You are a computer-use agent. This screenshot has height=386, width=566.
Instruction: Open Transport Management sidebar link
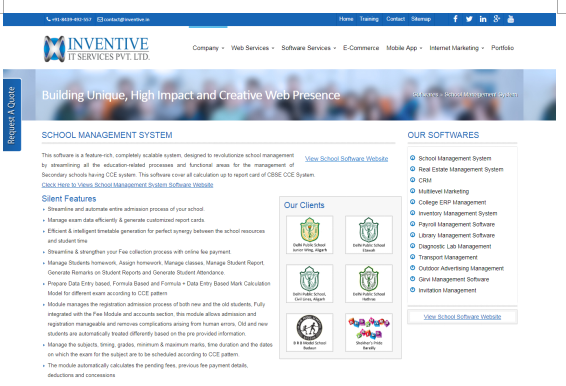[x=448, y=257]
